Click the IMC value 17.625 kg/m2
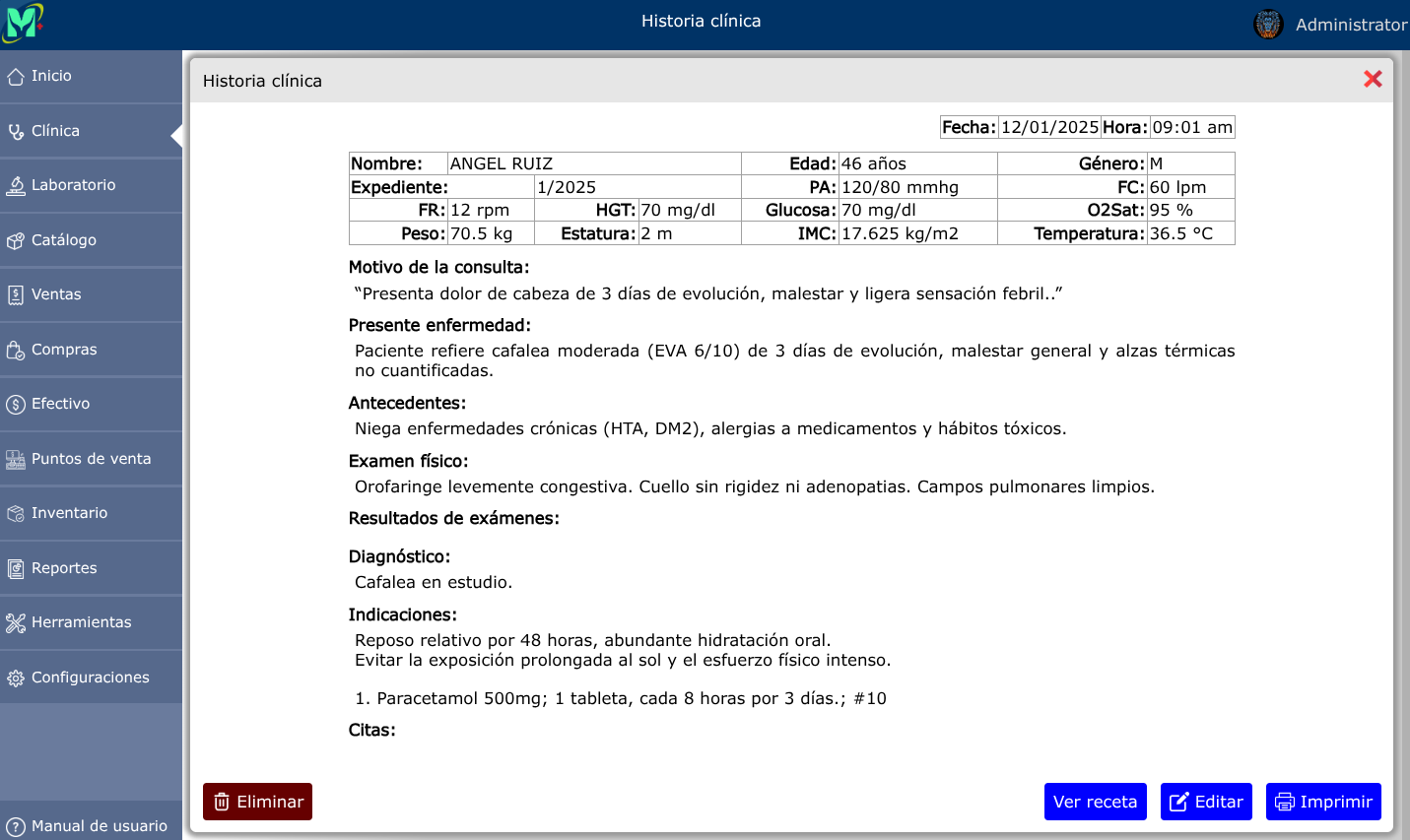This screenshot has width=1410, height=840. tap(901, 233)
